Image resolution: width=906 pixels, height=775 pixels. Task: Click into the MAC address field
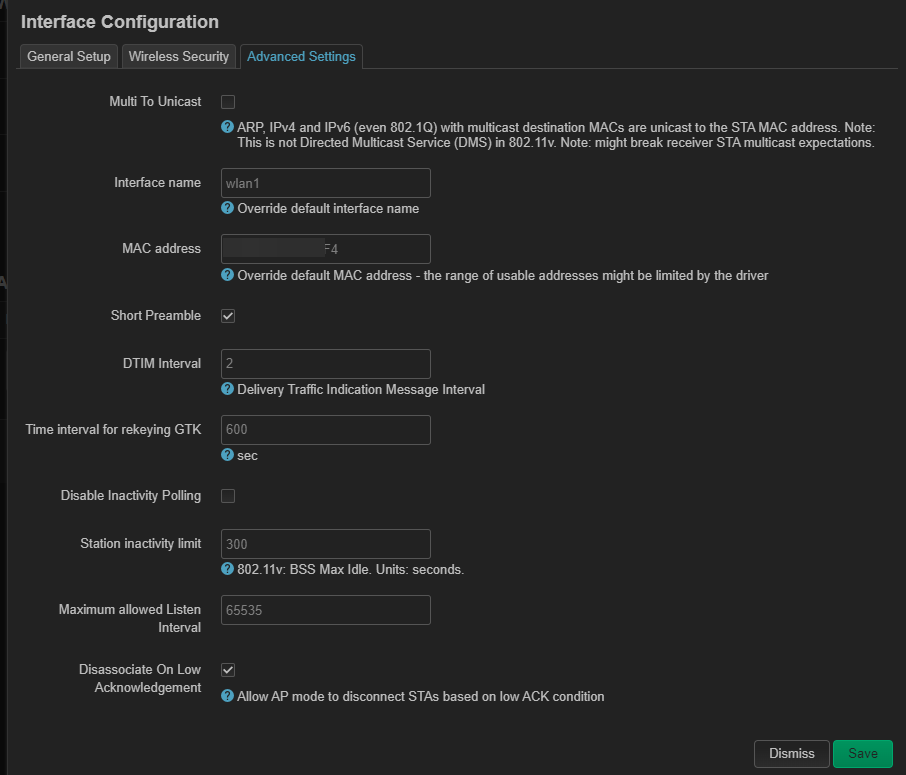coord(326,249)
